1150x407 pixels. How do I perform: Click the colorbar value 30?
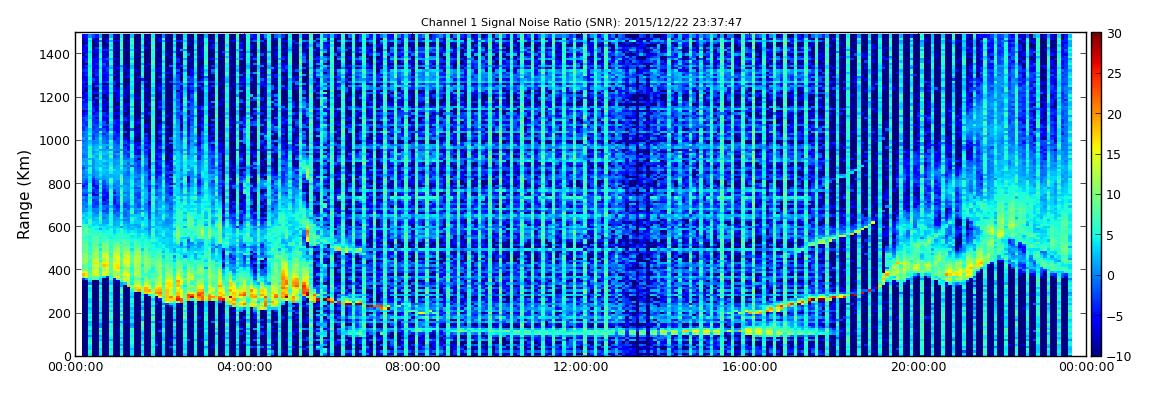[x=1115, y=34]
